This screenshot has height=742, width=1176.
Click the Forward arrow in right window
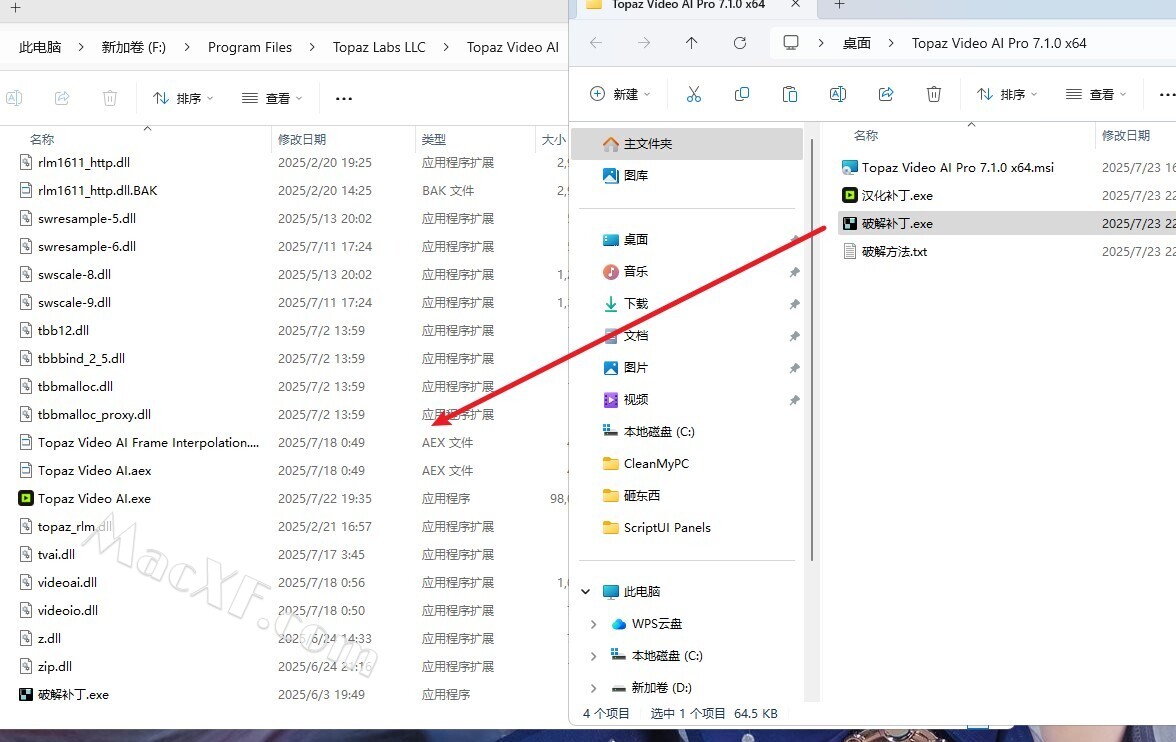click(644, 43)
